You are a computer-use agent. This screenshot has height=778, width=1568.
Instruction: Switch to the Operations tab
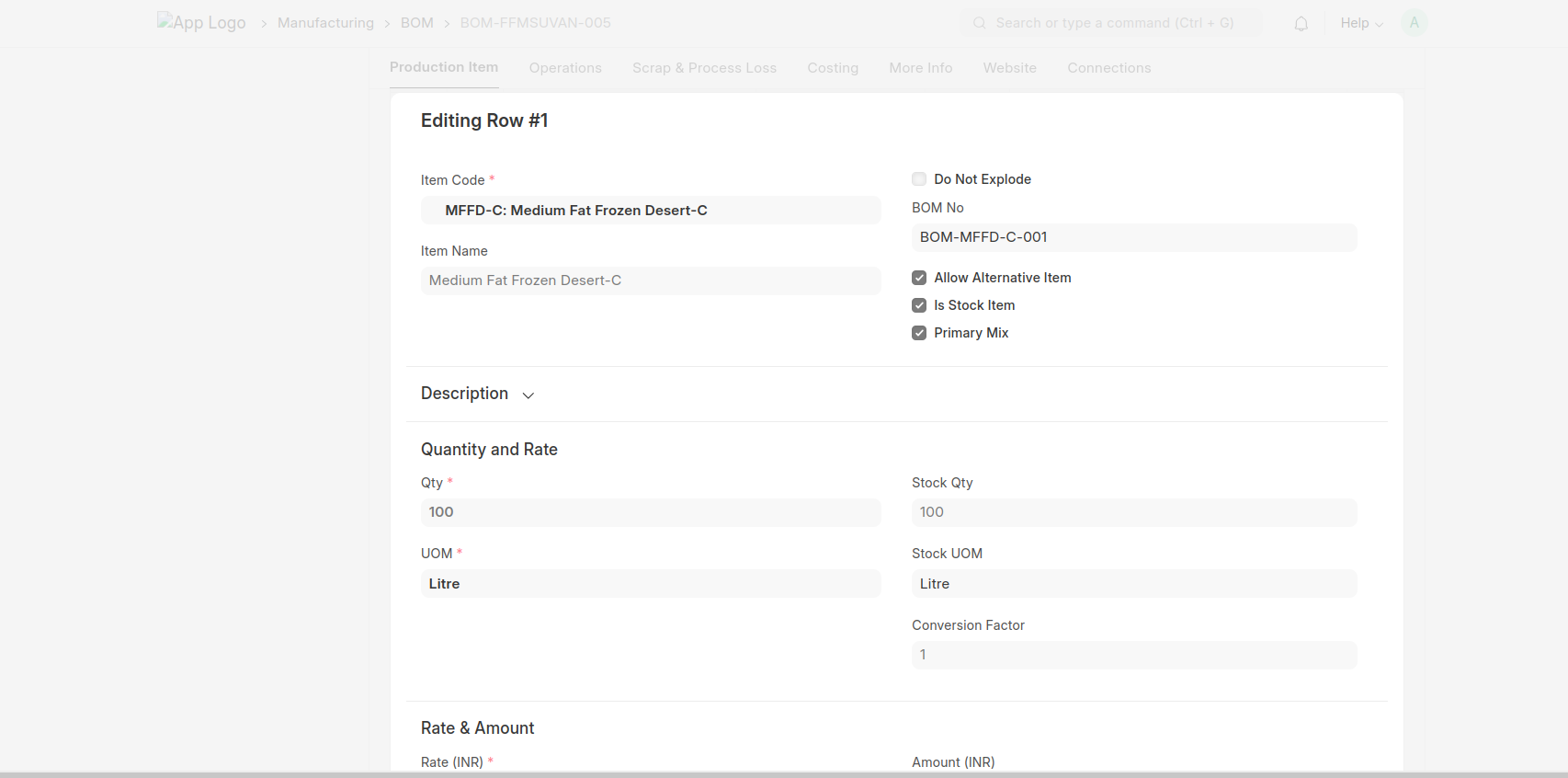click(x=565, y=68)
